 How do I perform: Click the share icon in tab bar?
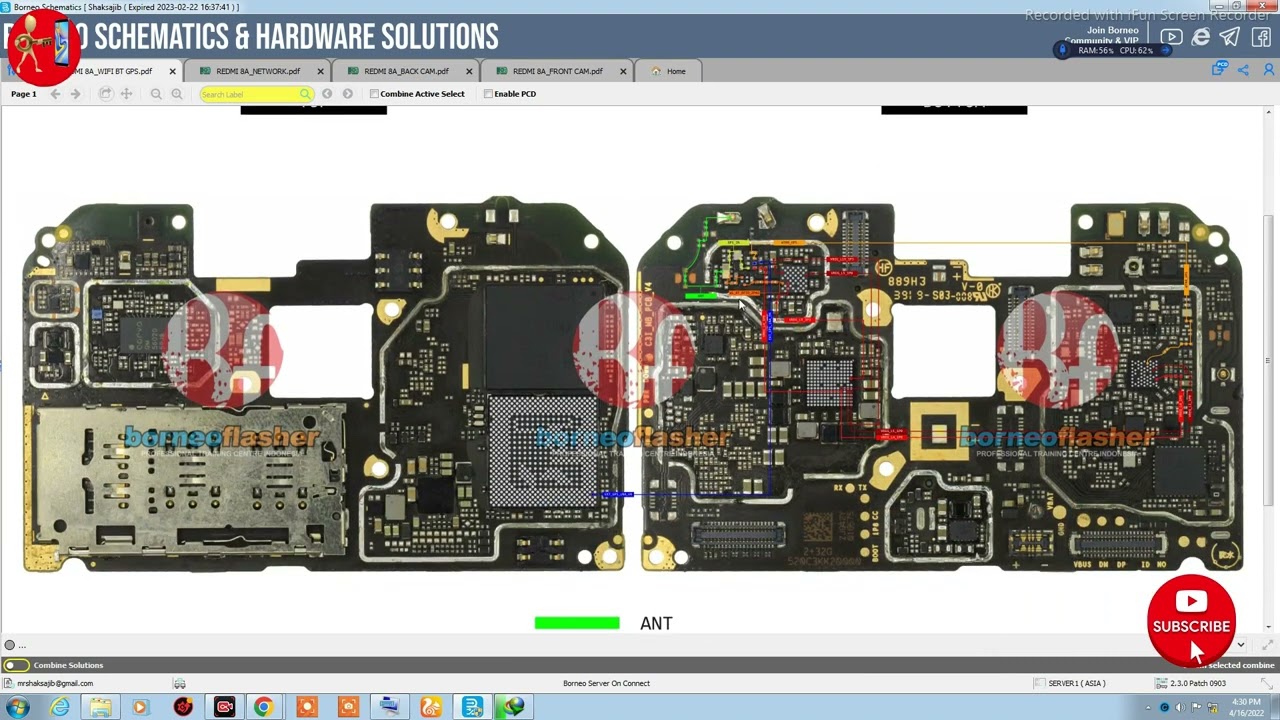1243,70
